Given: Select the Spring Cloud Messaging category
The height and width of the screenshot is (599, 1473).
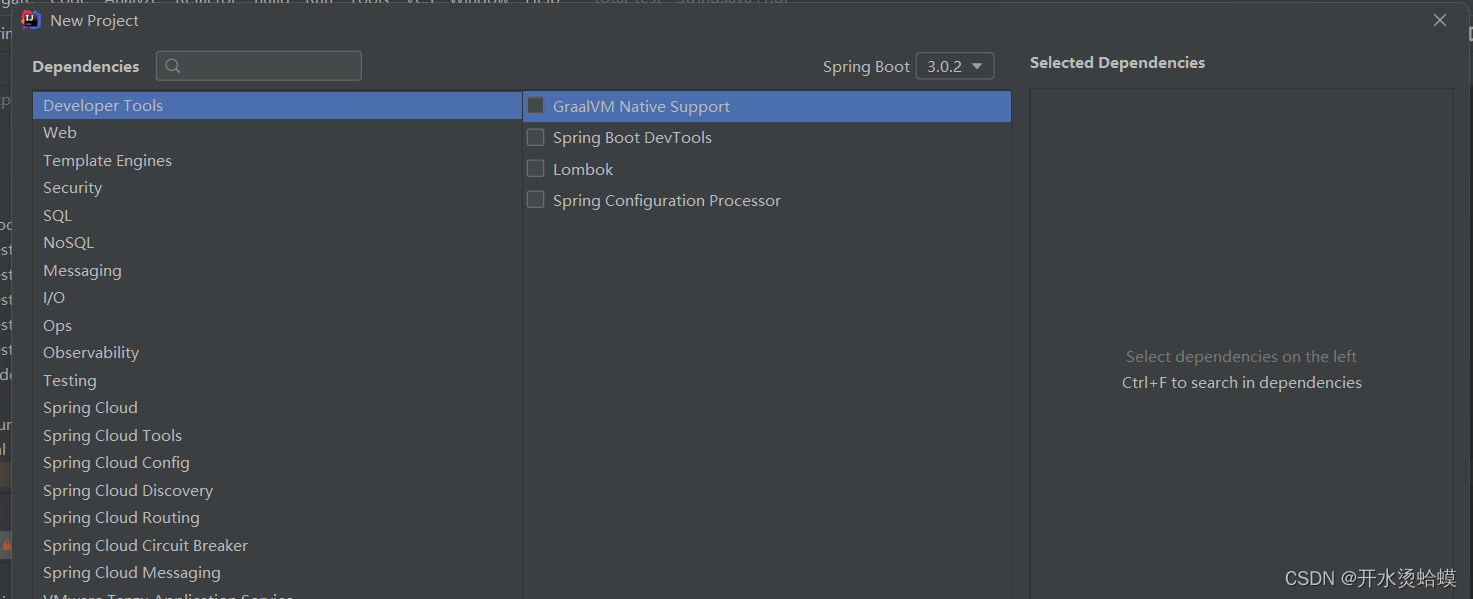Looking at the screenshot, I should [x=277, y=573].
